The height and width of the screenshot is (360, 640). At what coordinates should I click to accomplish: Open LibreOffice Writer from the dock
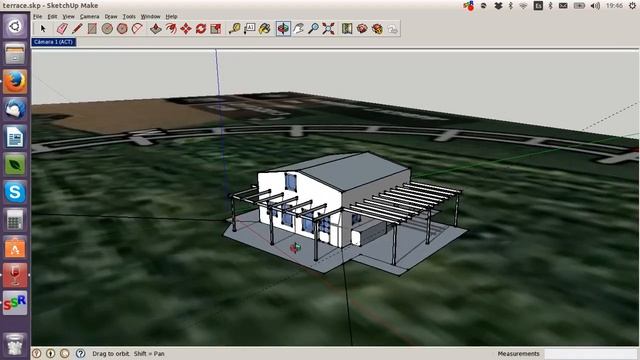15,137
